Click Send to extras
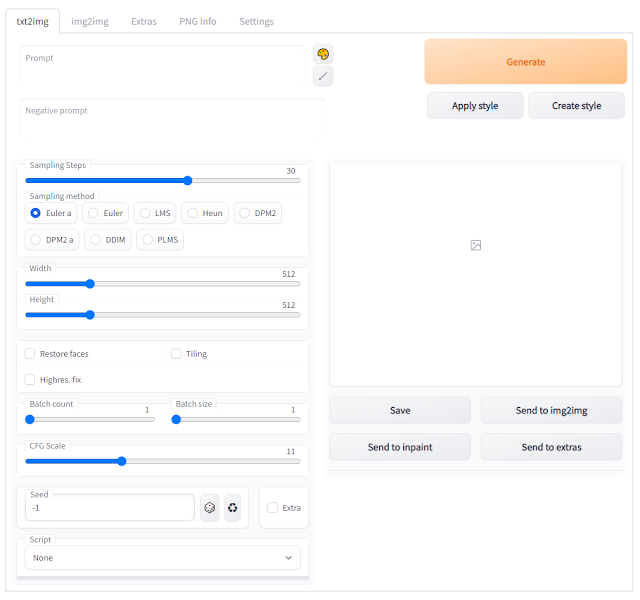The image size is (640, 600). (x=551, y=447)
